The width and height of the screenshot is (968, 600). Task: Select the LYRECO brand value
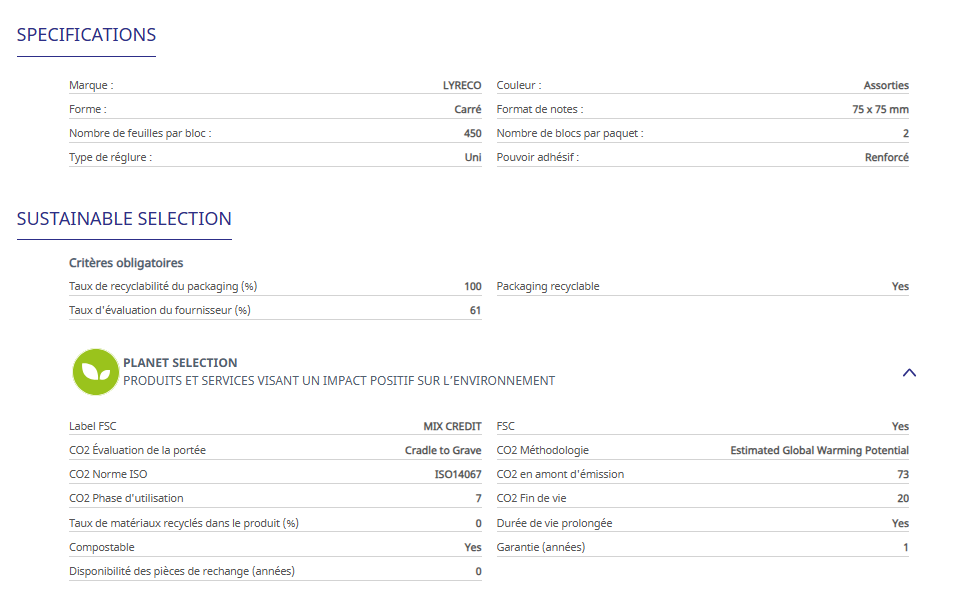point(462,86)
